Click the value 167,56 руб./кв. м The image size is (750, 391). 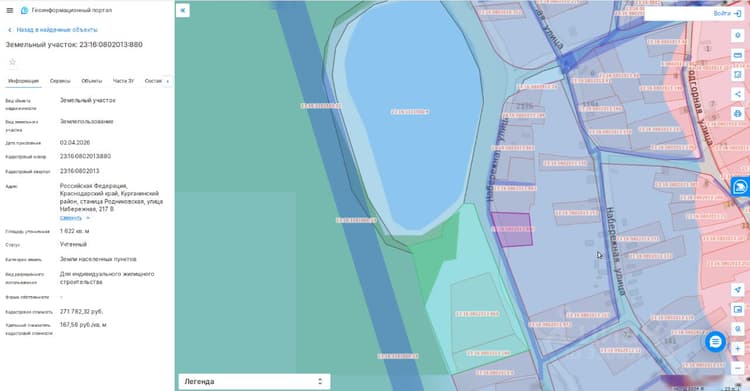(83, 325)
